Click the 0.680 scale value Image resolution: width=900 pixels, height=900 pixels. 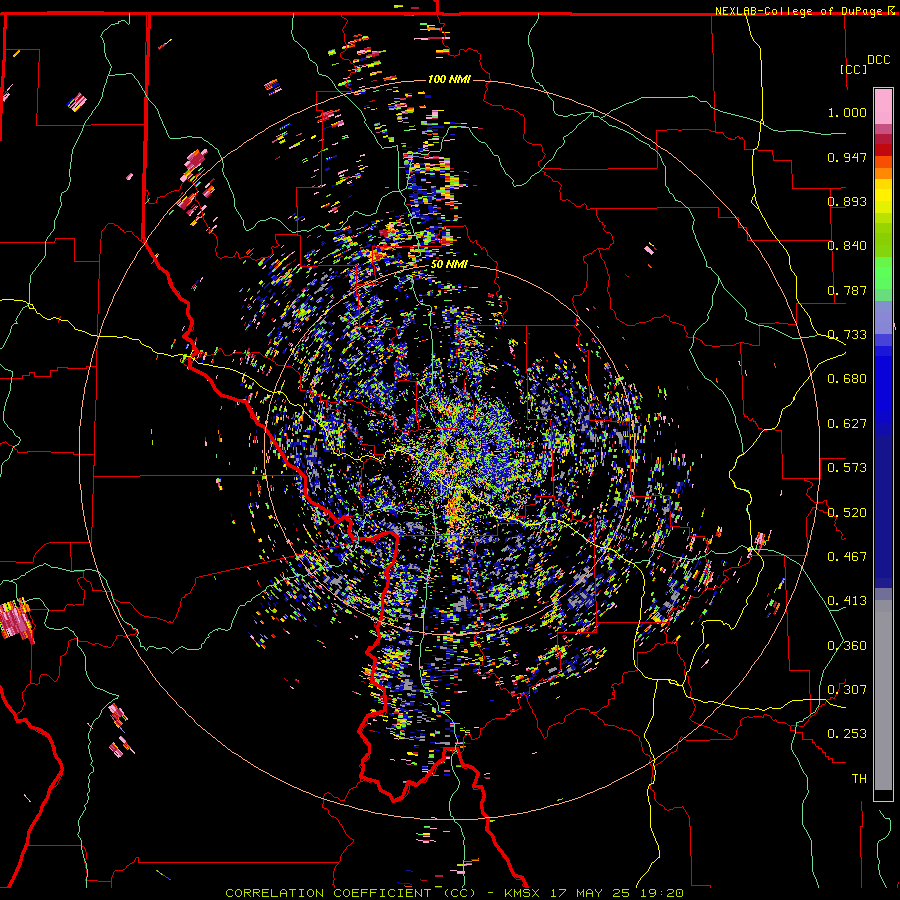[847, 379]
